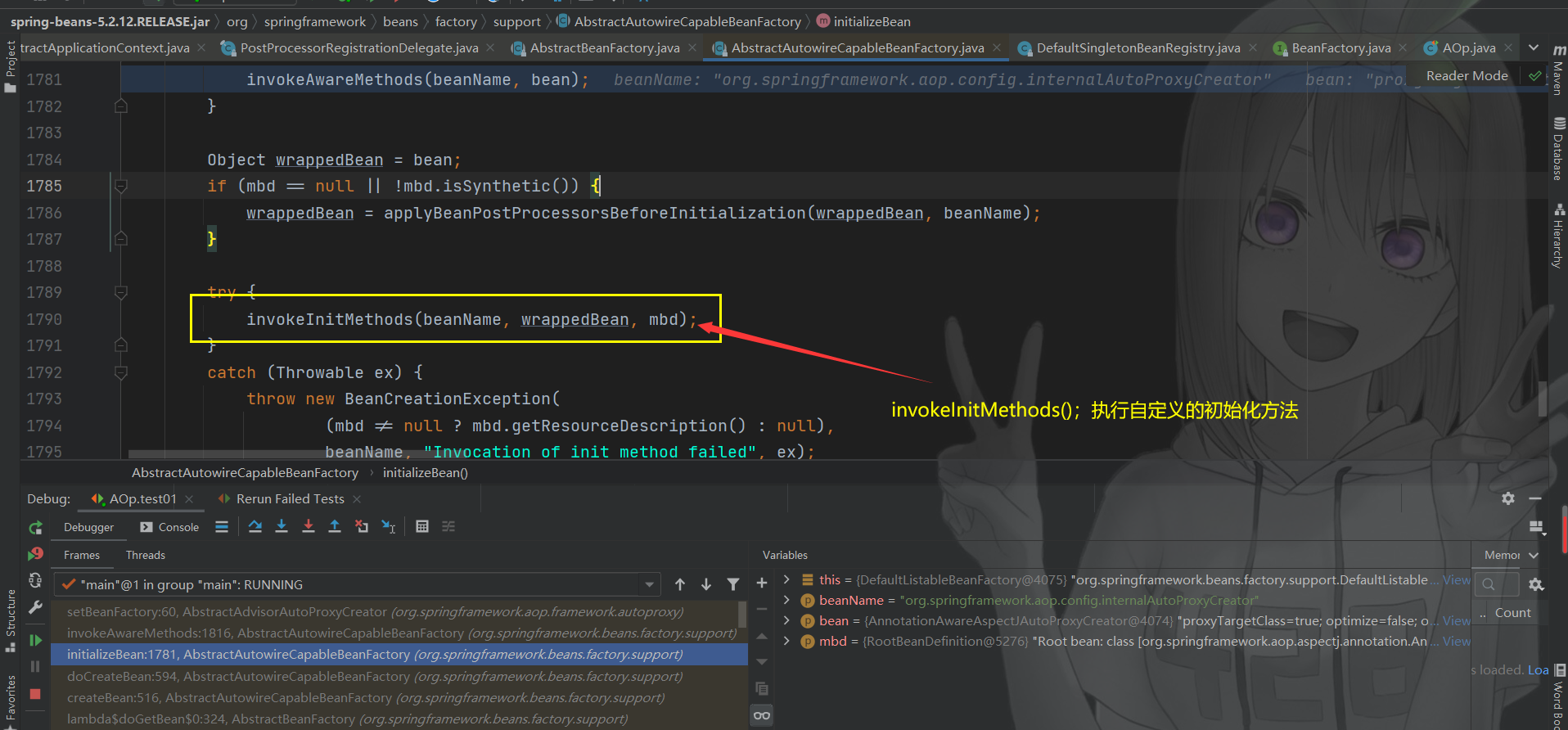Click the Drop Frame icon
Viewport: 1568px width, 730px height.
362,526
